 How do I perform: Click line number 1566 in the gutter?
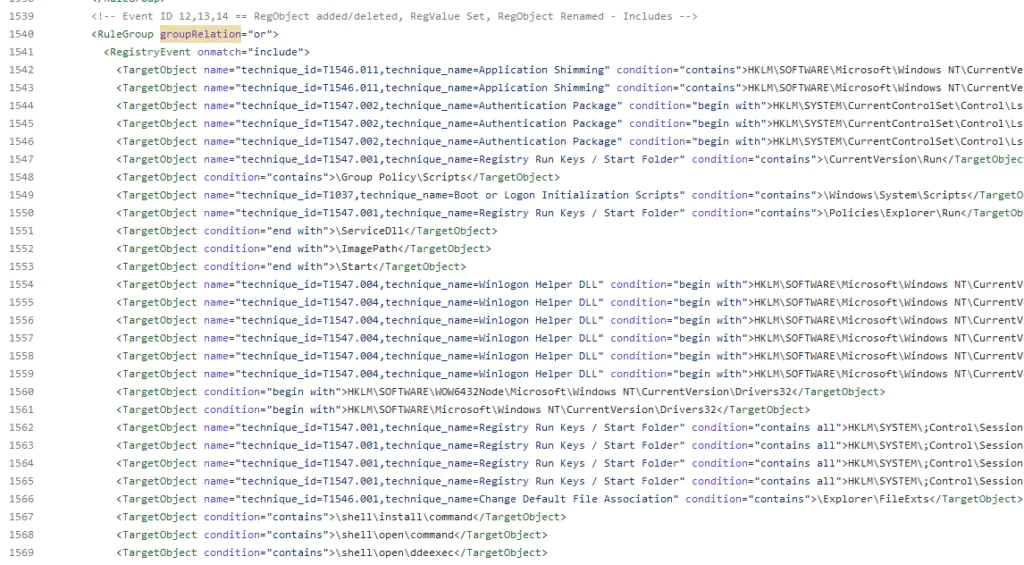click(19, 499)
